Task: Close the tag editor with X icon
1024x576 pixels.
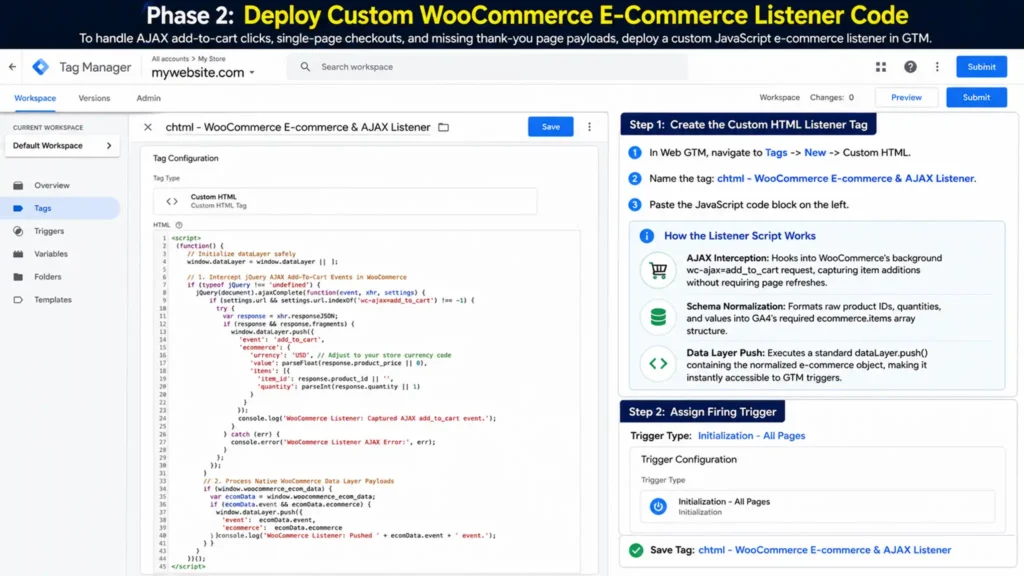Action: (x=148, y=127)
